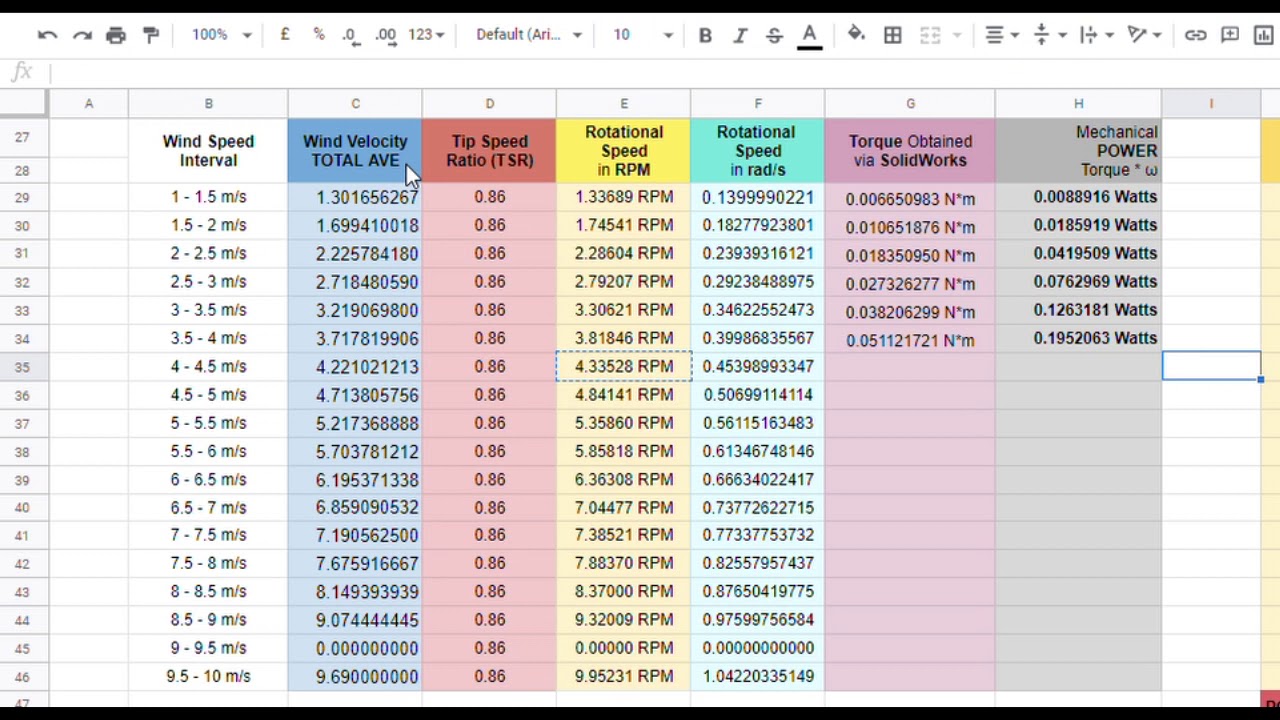Toggle italic formatting
The image size is (1280, 720).
pos(740,35)
